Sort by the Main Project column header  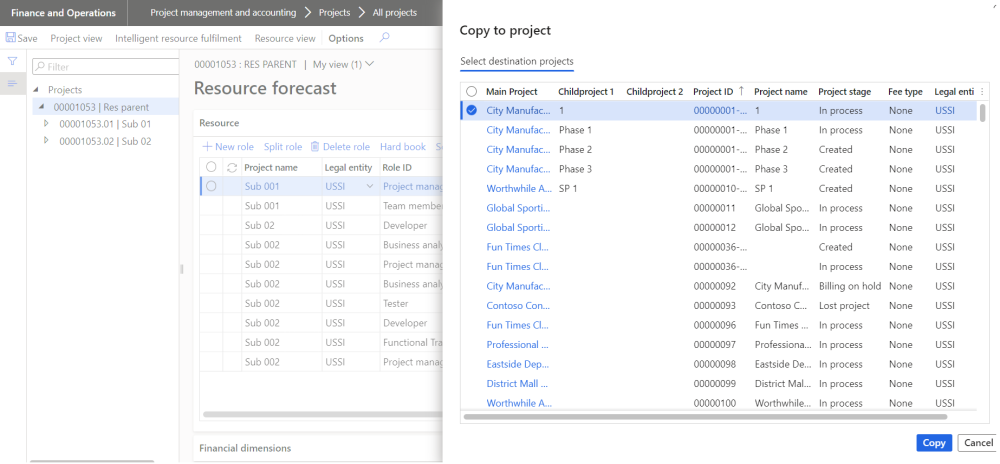coord(511,92)
